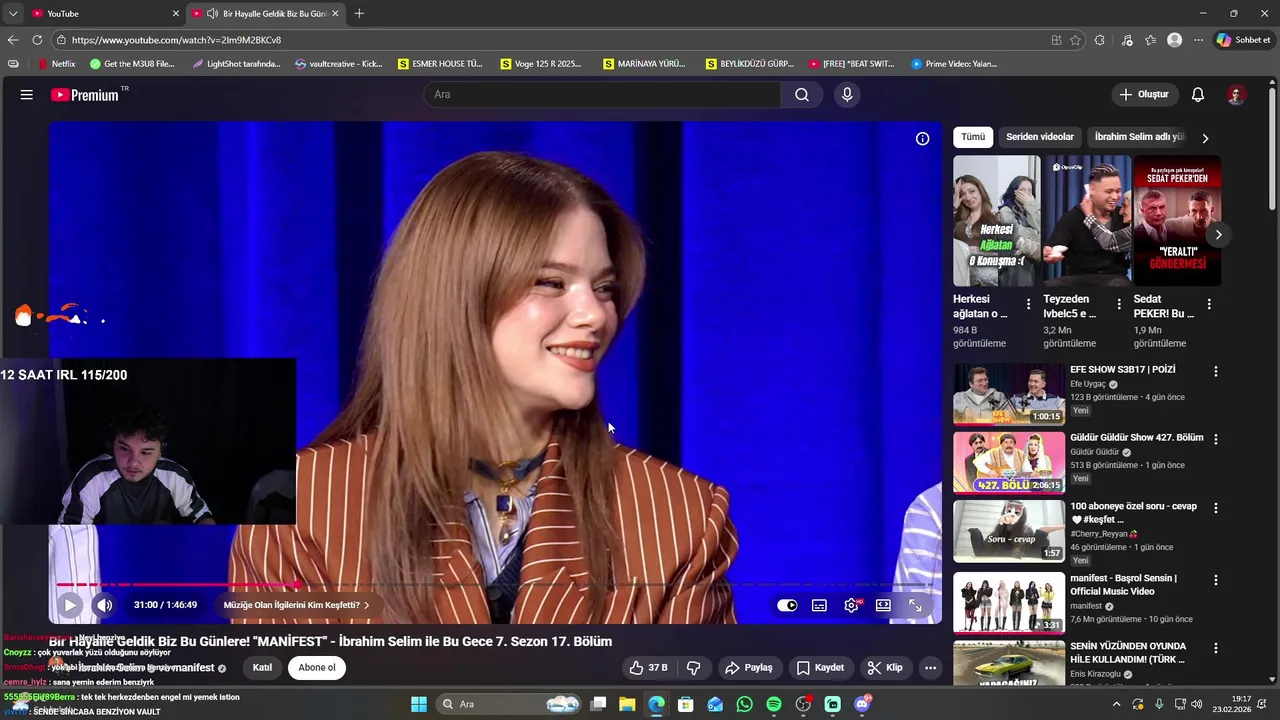This screenshot has width=1280, height=720.
Task: Switch to theater mode
Action: pos(883,605)
